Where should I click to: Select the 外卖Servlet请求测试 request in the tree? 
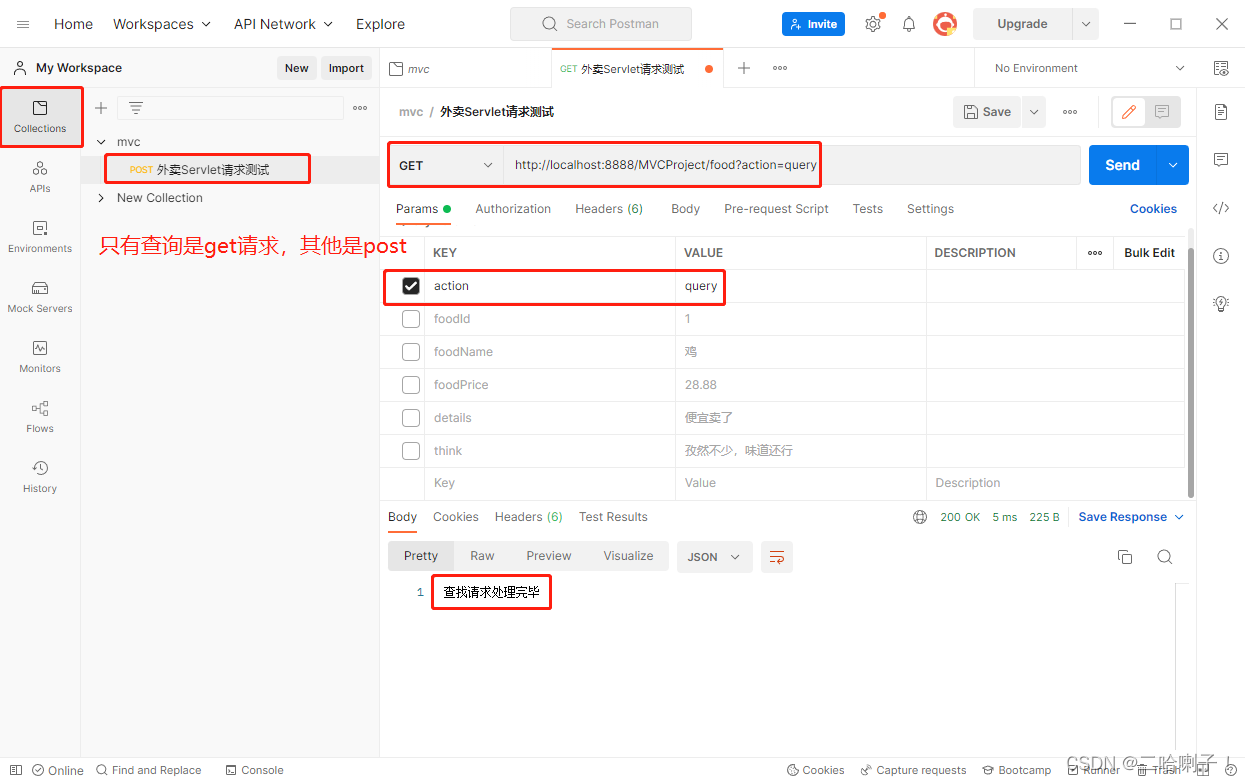213,170
